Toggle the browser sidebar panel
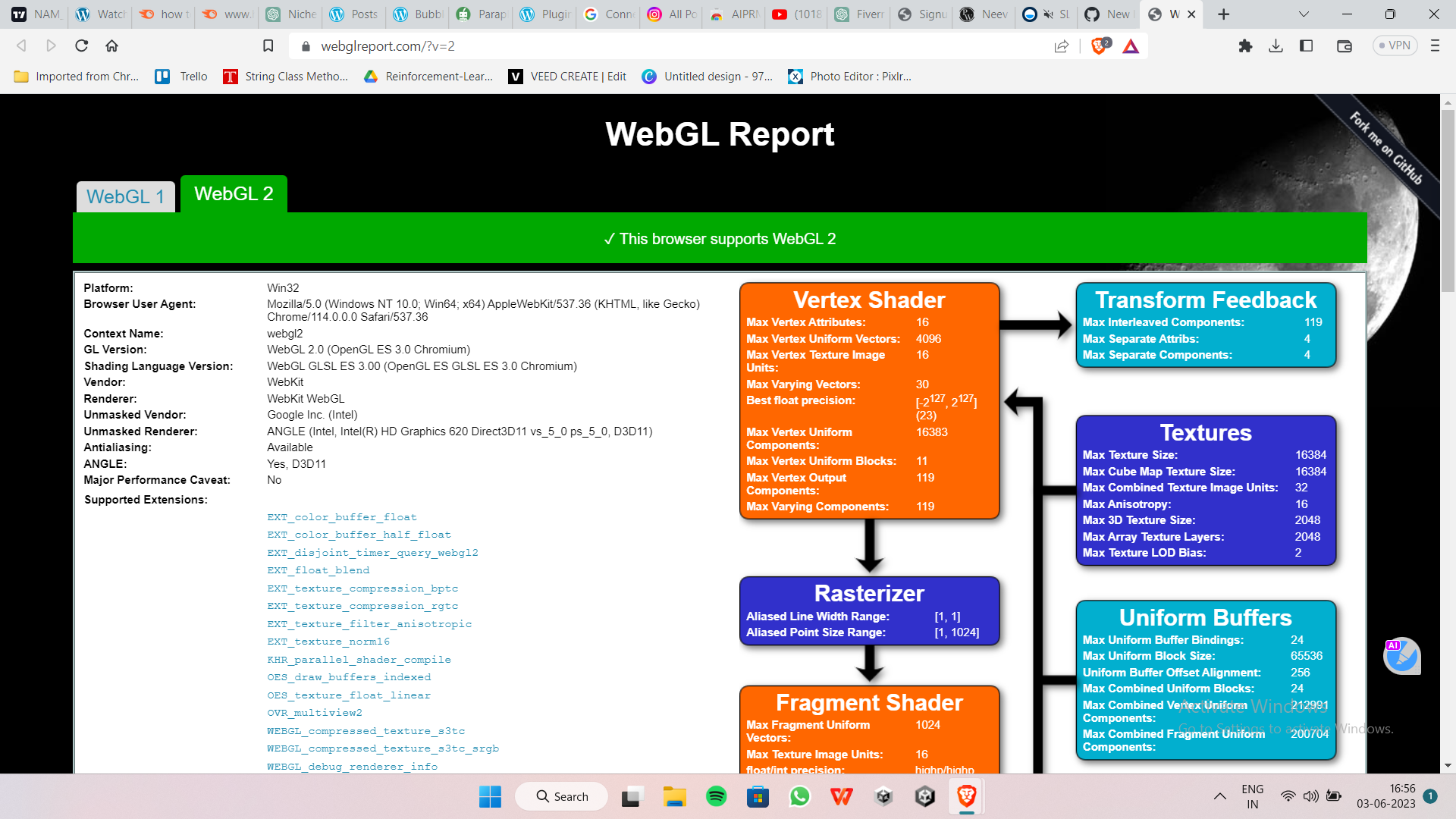The height and width of the screenshot is (819, 1456). pos(1307,45)
